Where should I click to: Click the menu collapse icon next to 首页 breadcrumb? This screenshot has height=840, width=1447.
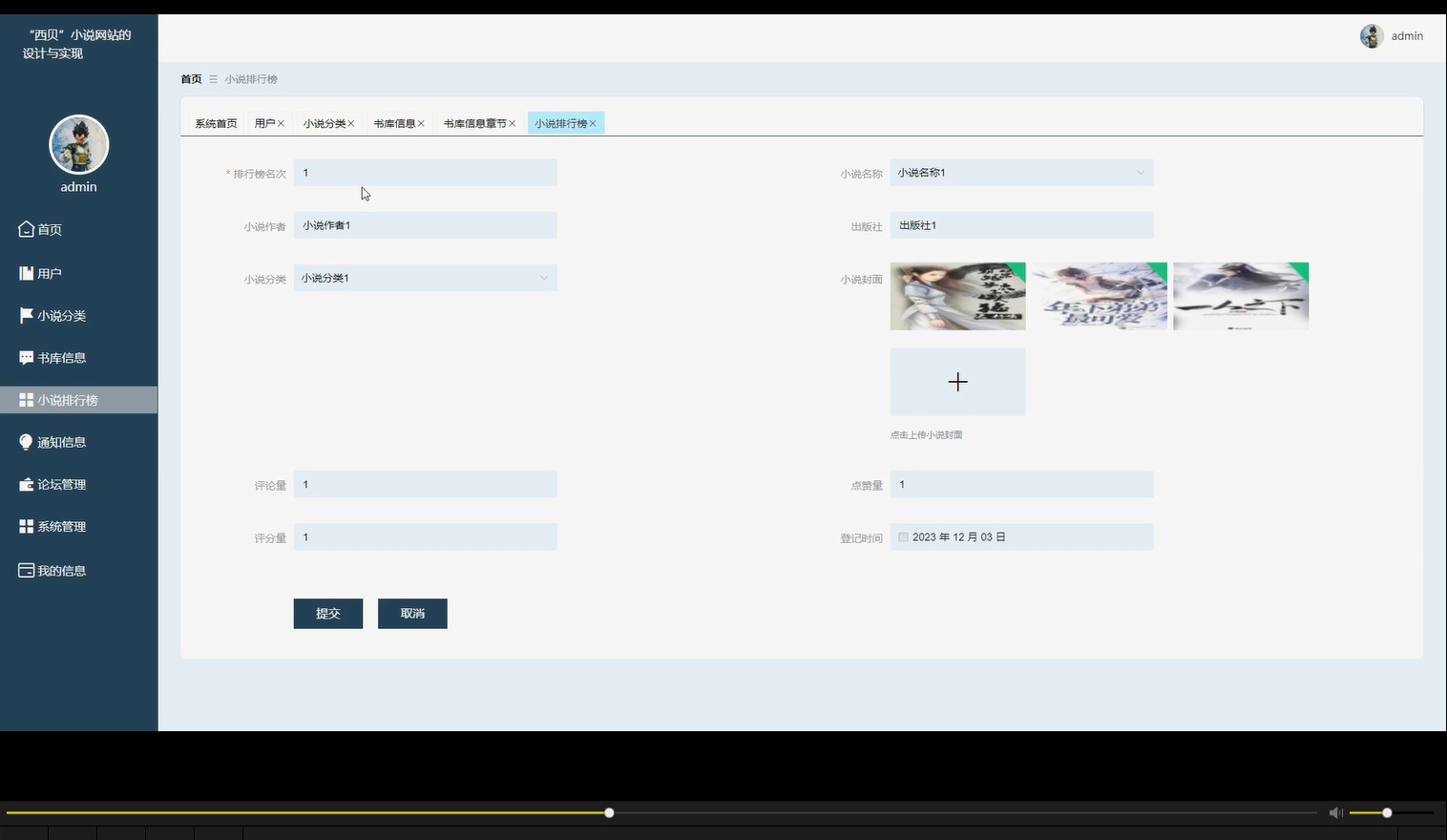coord(213,79)
